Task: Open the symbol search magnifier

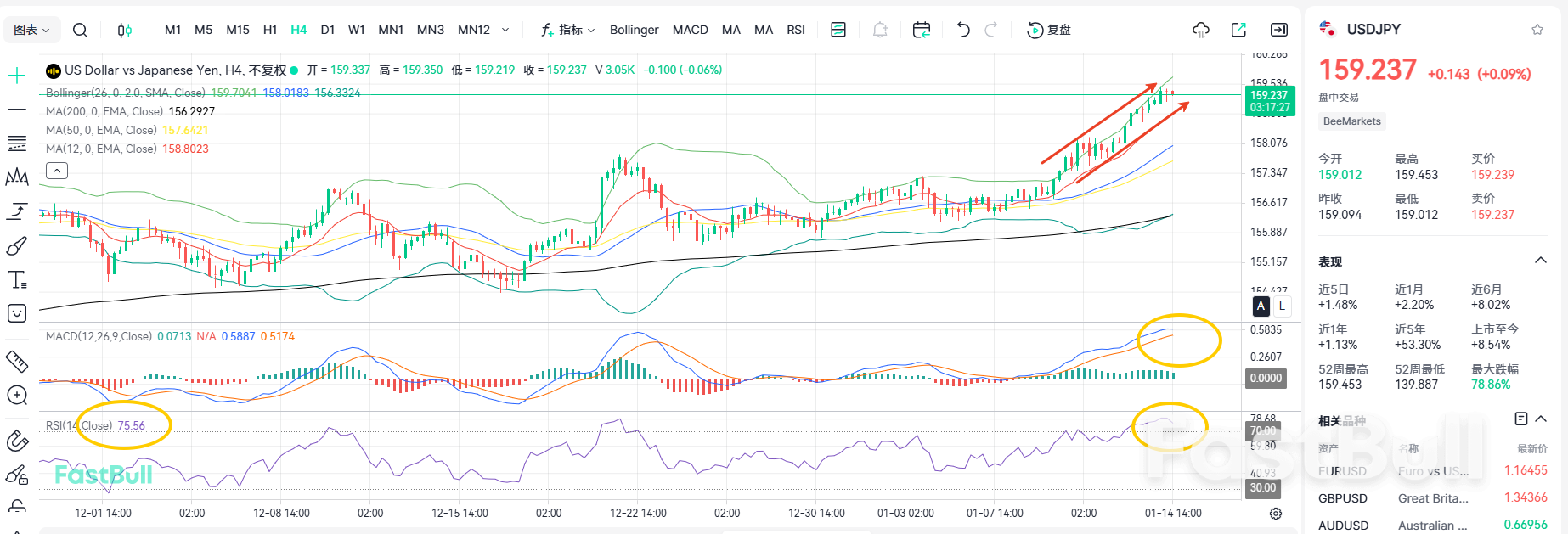Action: pyautogui.click(x=80, y=30)
